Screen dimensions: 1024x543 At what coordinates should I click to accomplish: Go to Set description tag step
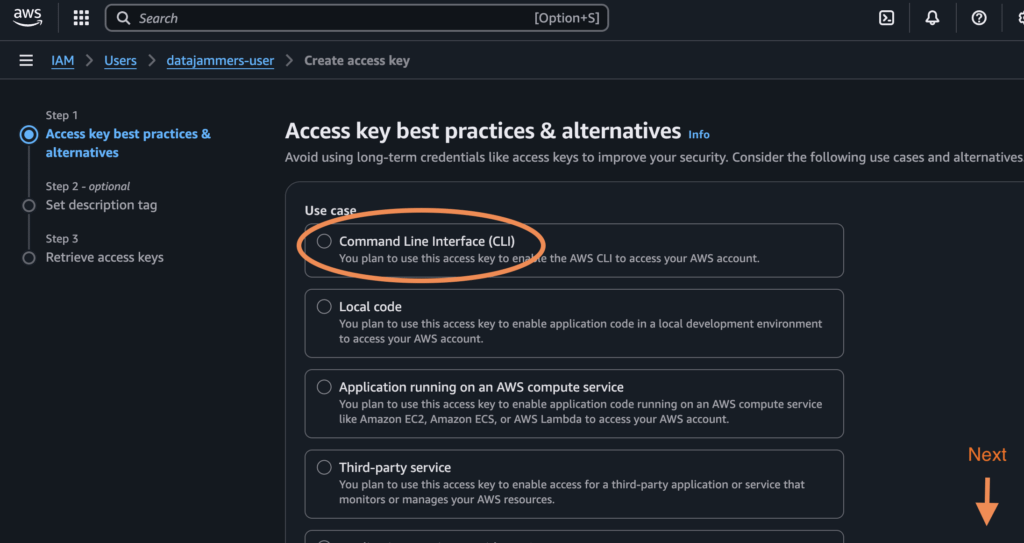point(101,205)
